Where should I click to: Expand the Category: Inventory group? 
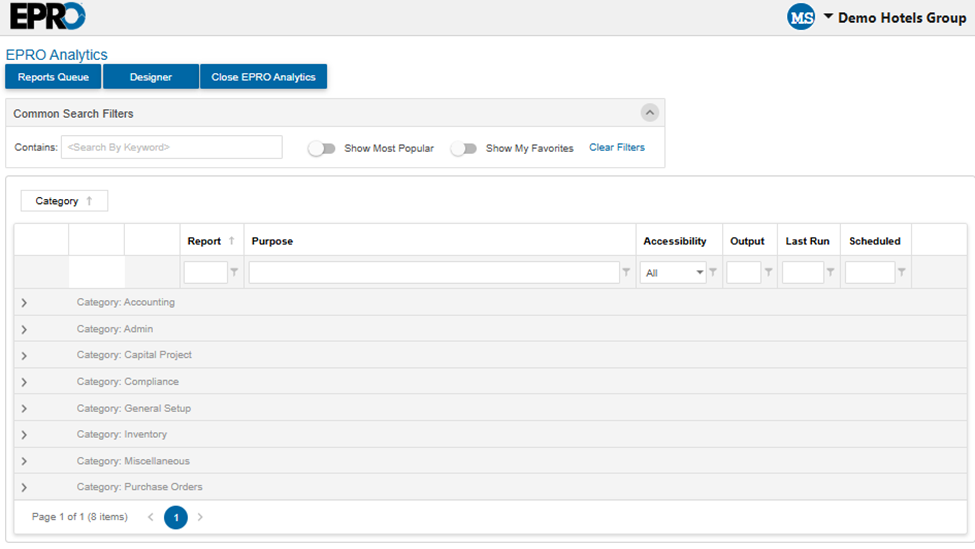pyautogui.click(x=24, y=435)
